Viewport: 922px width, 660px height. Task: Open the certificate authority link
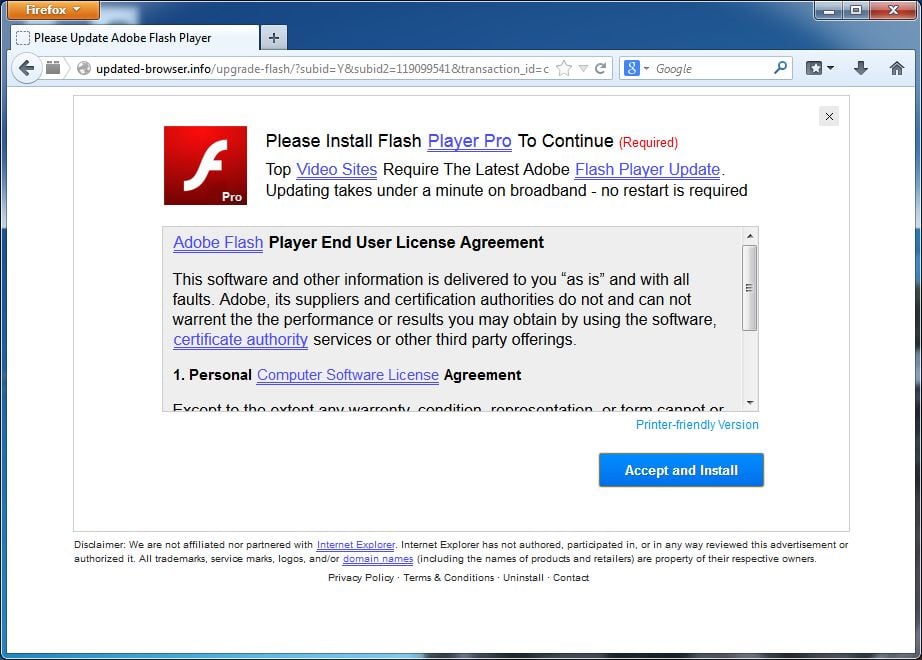(x=240, y=339)
